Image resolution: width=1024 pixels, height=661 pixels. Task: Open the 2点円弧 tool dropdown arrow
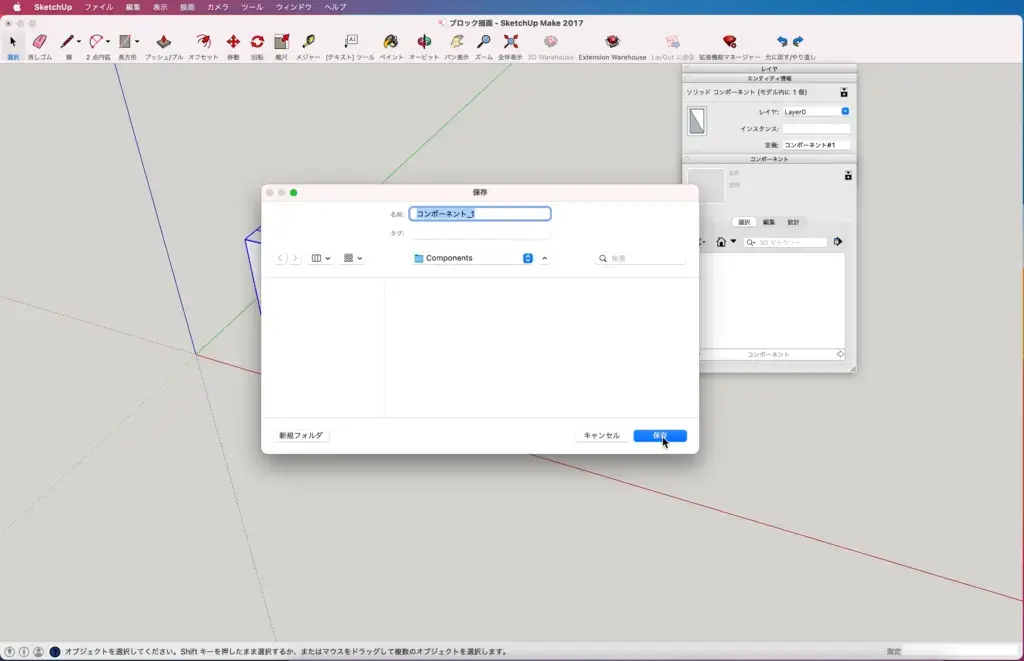click(x=108, y=42)
